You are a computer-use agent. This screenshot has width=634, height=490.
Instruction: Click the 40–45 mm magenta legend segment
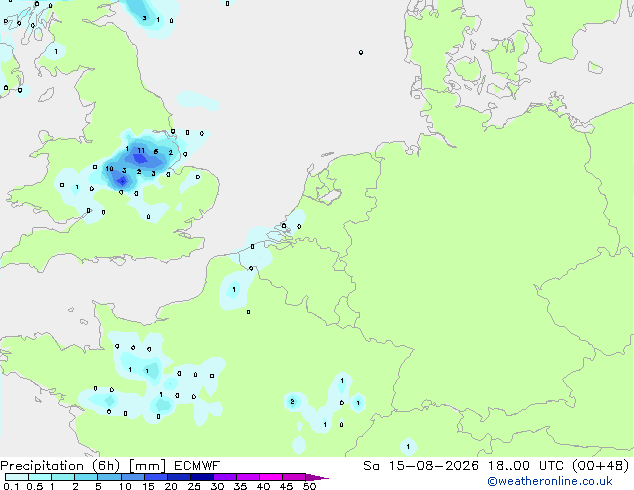coord(271,477)
